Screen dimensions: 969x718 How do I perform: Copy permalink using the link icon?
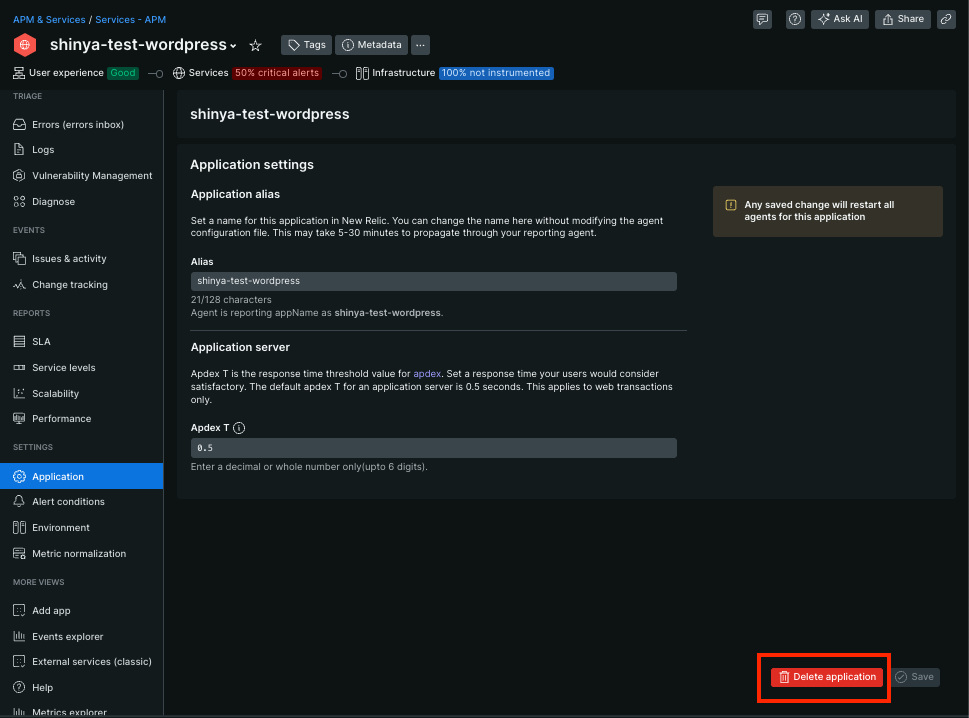pyautogui.click(x=946, y=19)
